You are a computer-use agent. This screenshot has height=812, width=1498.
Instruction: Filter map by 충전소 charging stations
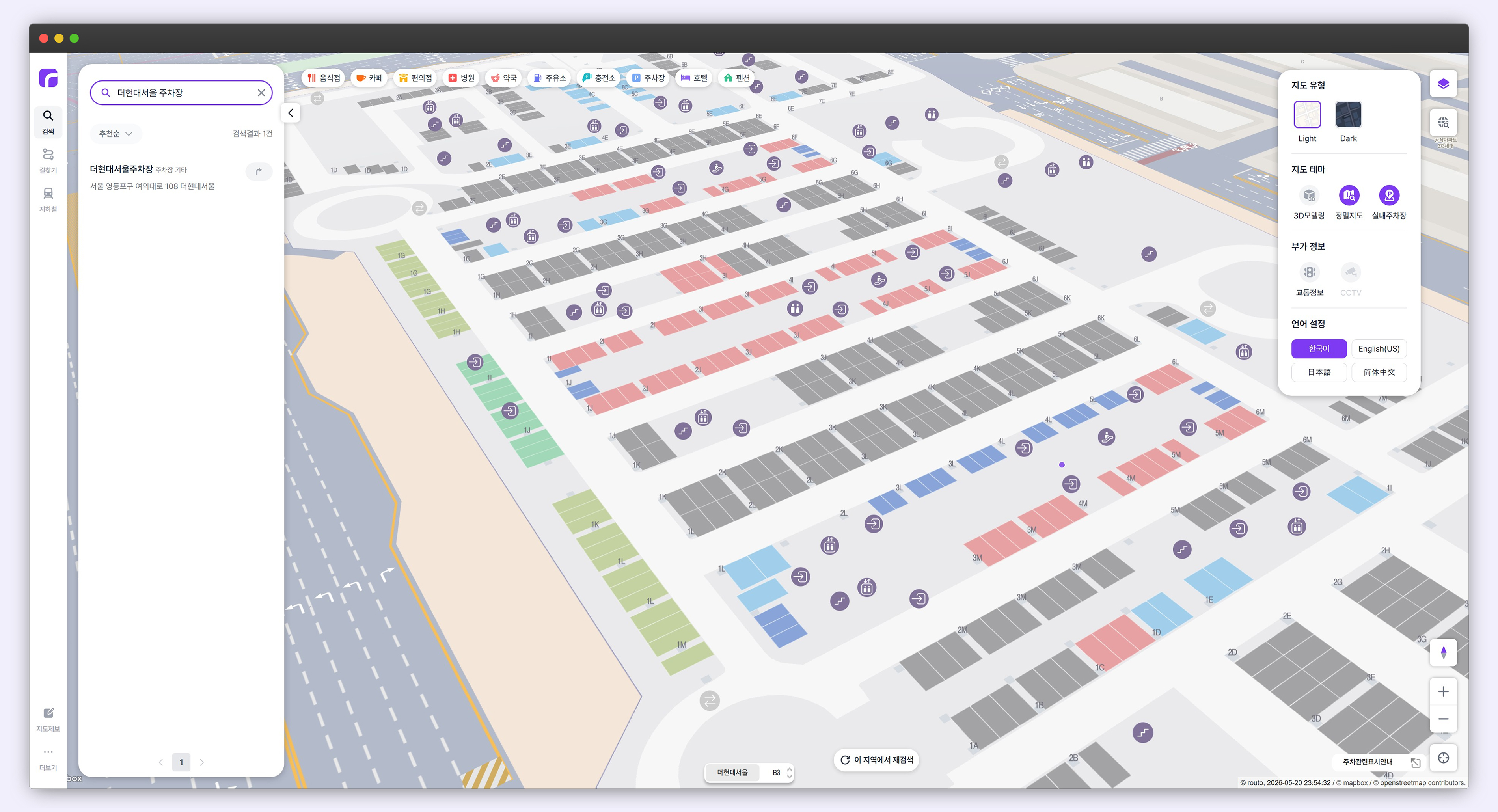pyautogui.click(x=599, y=78)
